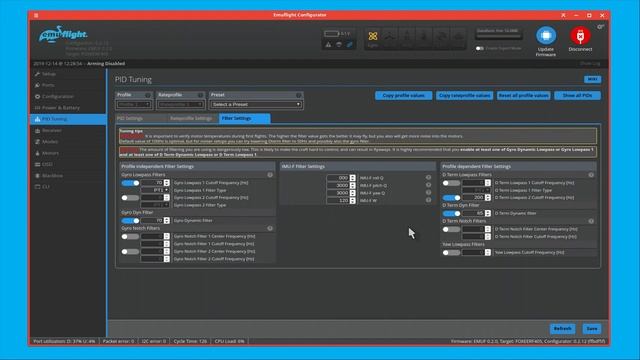Open the WIKI link button

592,79
